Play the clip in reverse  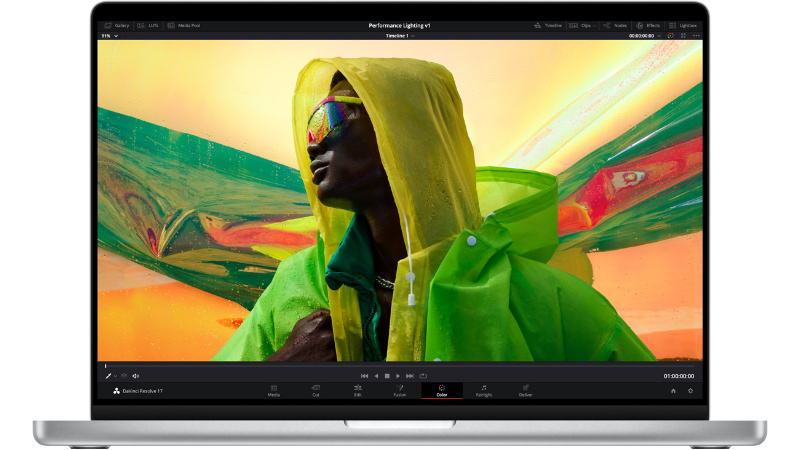click(x=377, y=376)
